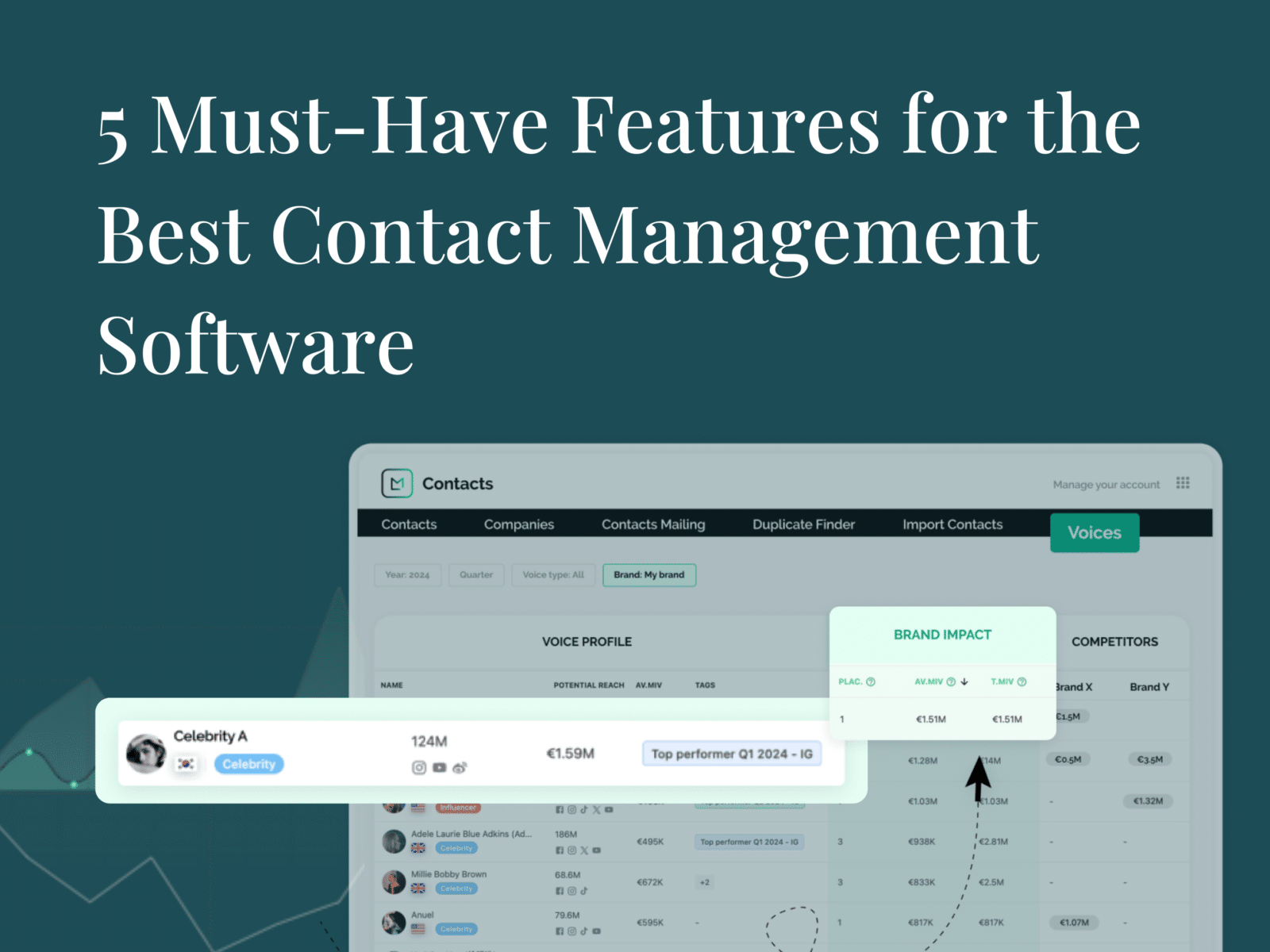The width and height of the screenshot is (1270, 952).
Task: Click the Celebrity badge in Anuel's row
Action: pyautogui.click(x=456, y=929)
